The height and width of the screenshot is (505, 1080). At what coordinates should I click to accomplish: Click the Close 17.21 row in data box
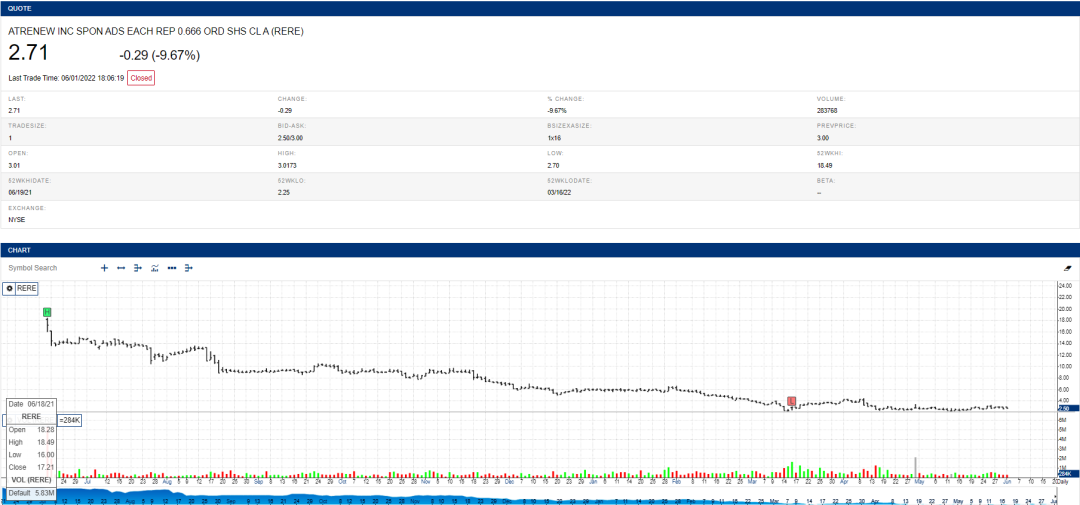click(x=32, y=466)
